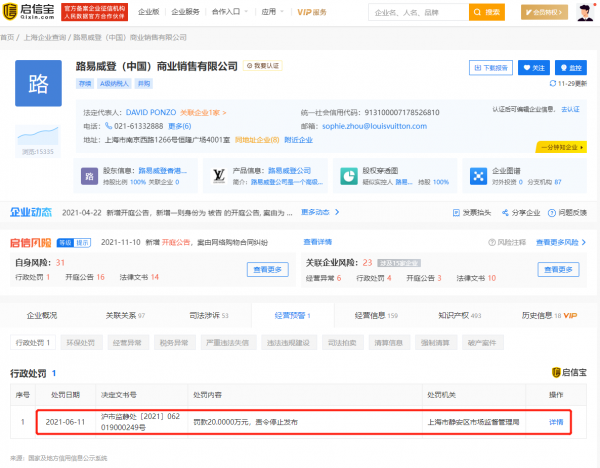Select the 行政处罚 1 sub-tab
The image size is (600, 468).
pyautogui.click(x=33, y=342)
